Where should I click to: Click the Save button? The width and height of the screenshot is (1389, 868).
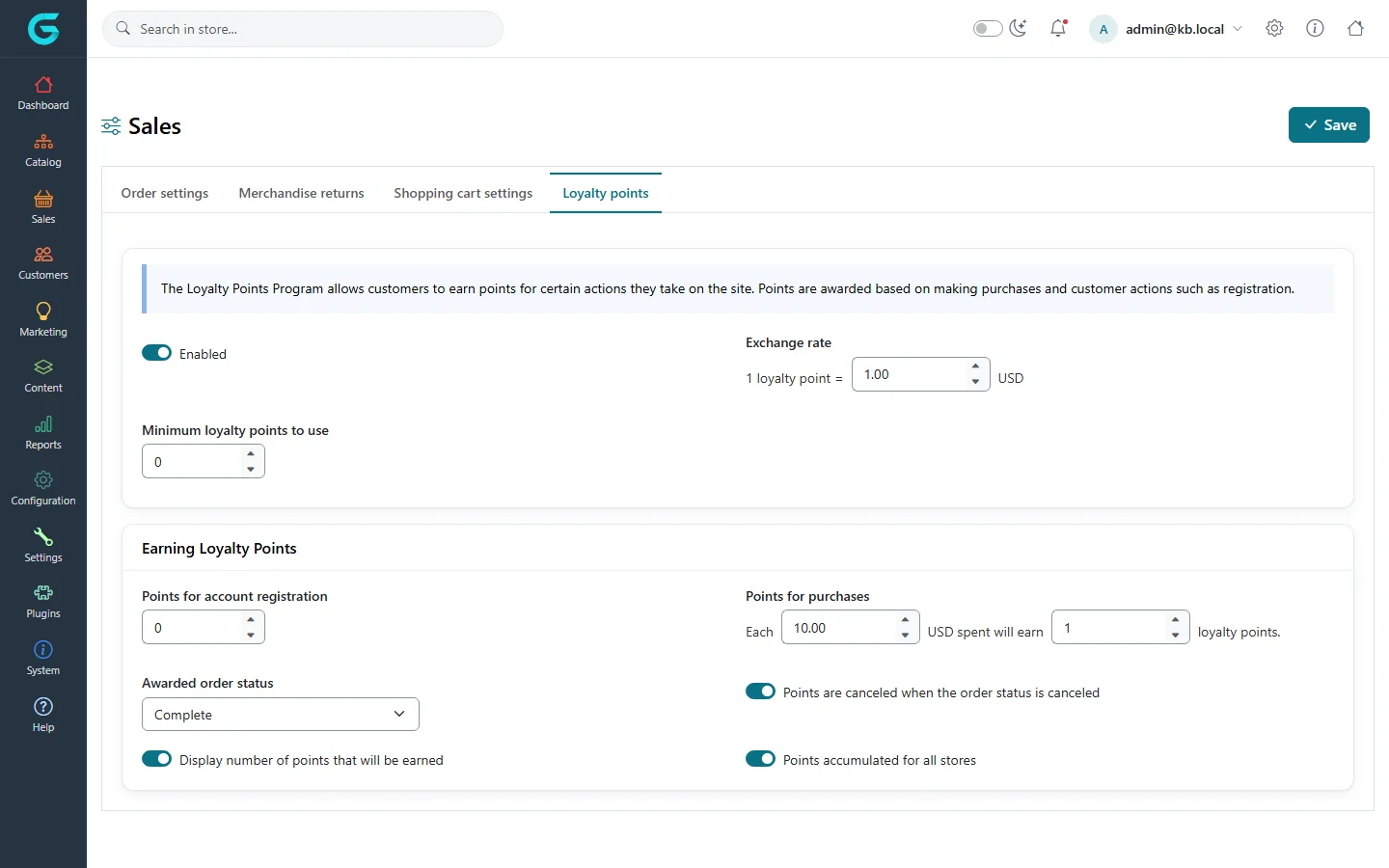click(x=1329, y=124)
